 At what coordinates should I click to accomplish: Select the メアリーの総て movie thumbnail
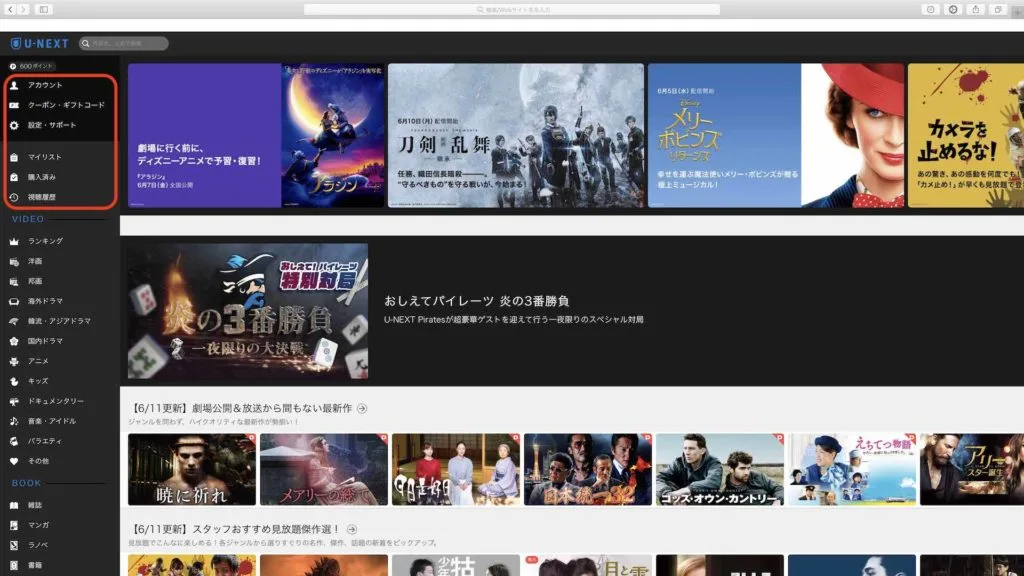pyautogui.click(x=324, y=470)
